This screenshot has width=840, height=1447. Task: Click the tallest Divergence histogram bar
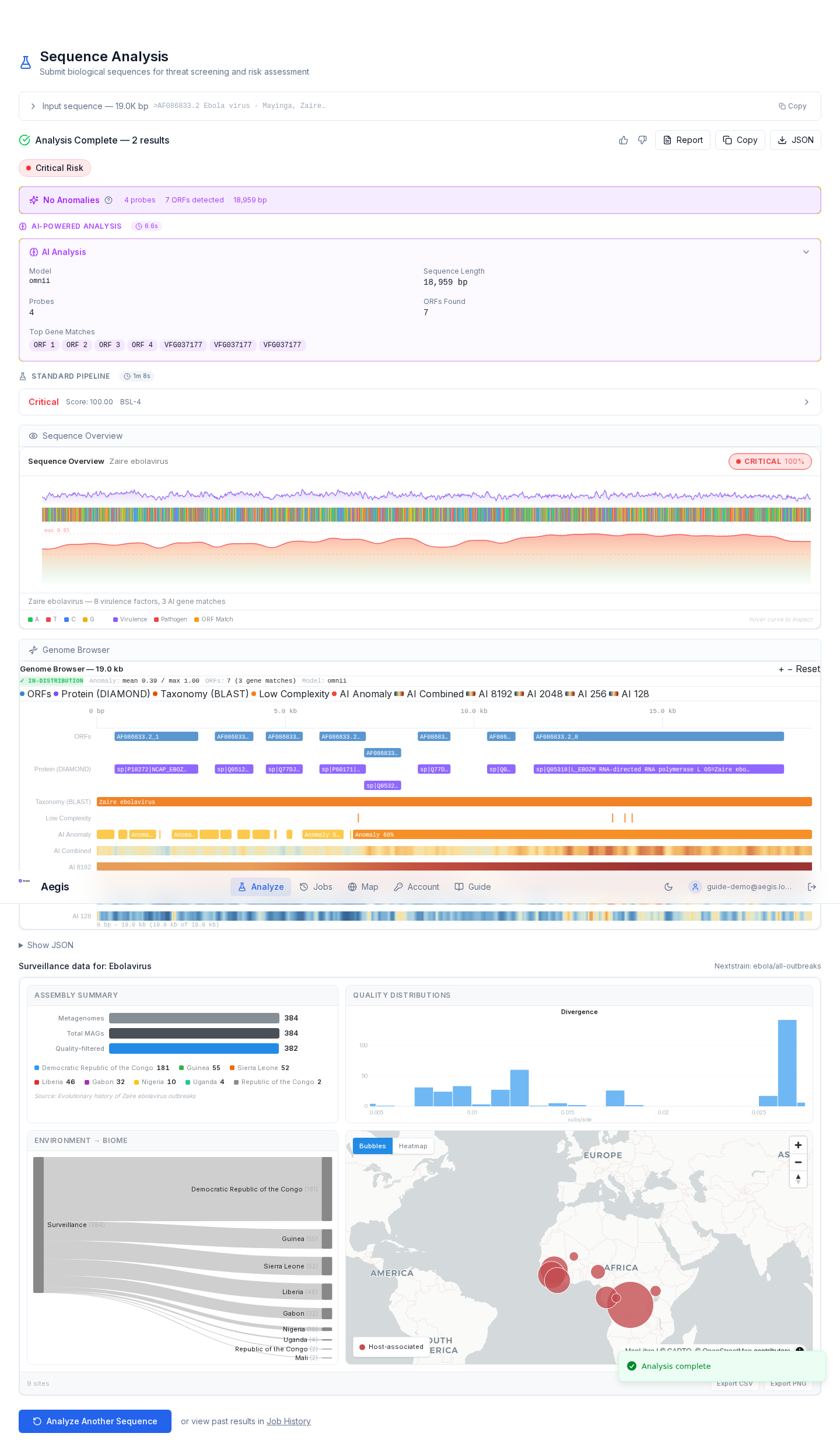pos(787,1062)
